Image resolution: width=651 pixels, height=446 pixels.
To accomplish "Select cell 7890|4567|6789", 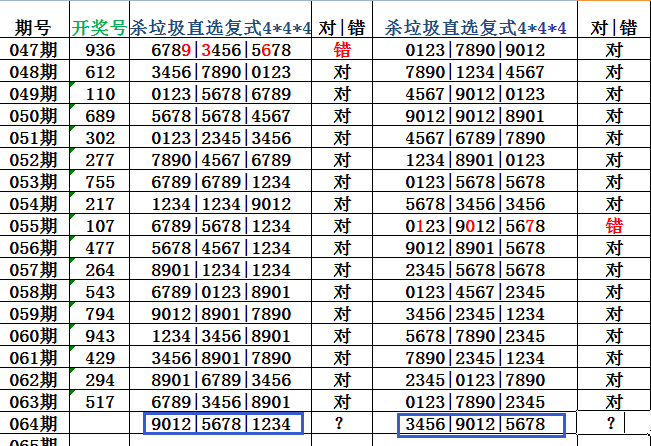I will pos(221,160).
